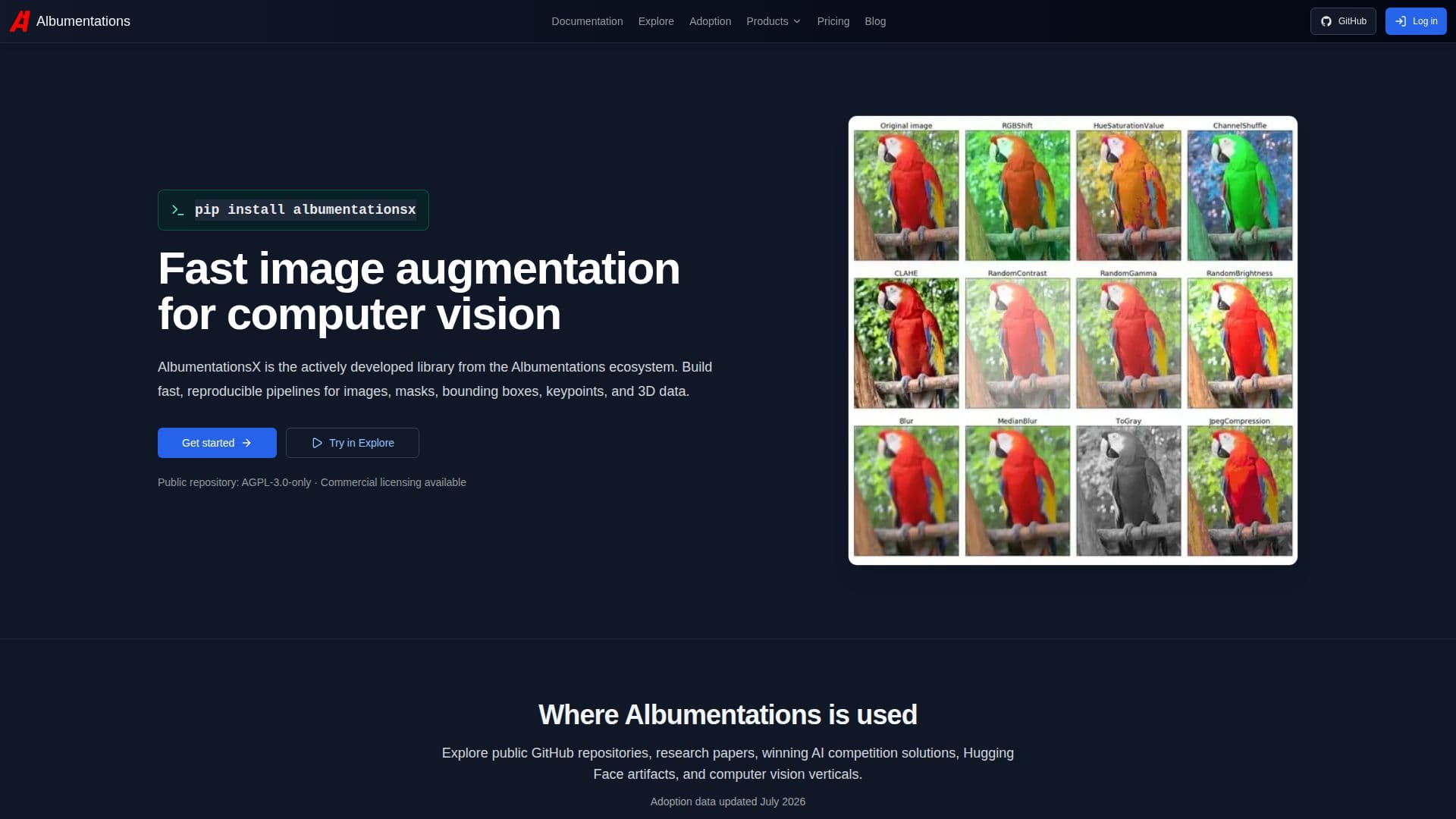The image size is (1456, 819).
Task: Click the Log in button
Action: [x=1416, y=21]
